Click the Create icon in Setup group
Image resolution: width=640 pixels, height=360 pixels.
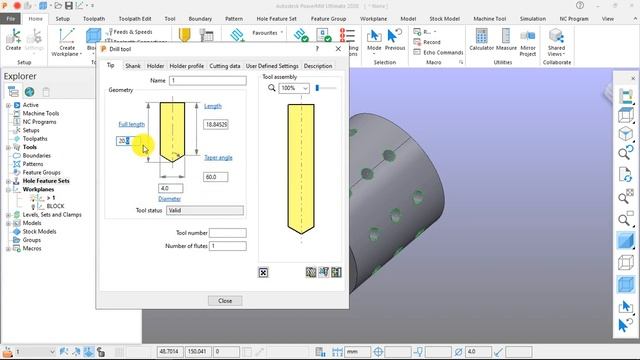pos(13,40)
